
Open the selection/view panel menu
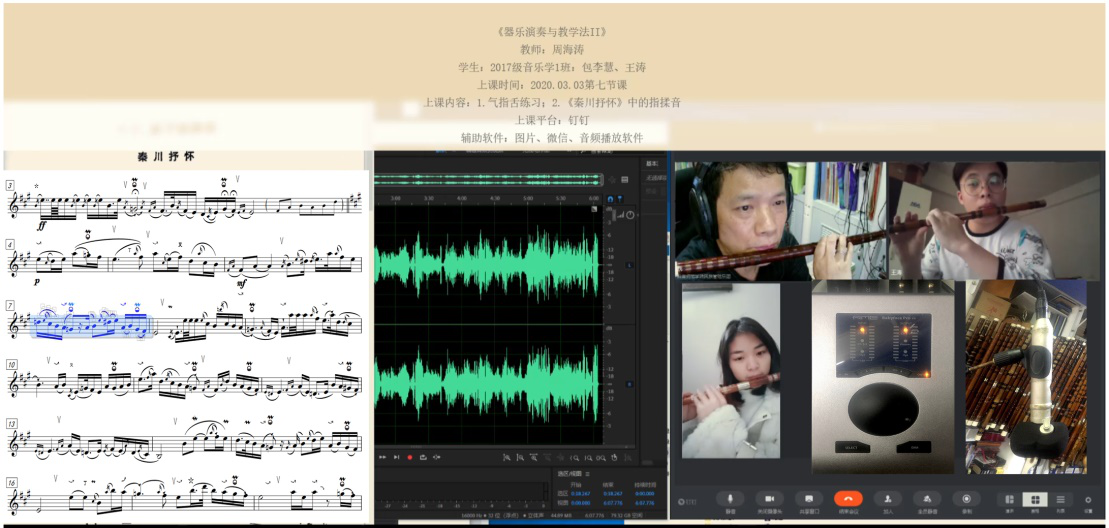pos(588,472)
